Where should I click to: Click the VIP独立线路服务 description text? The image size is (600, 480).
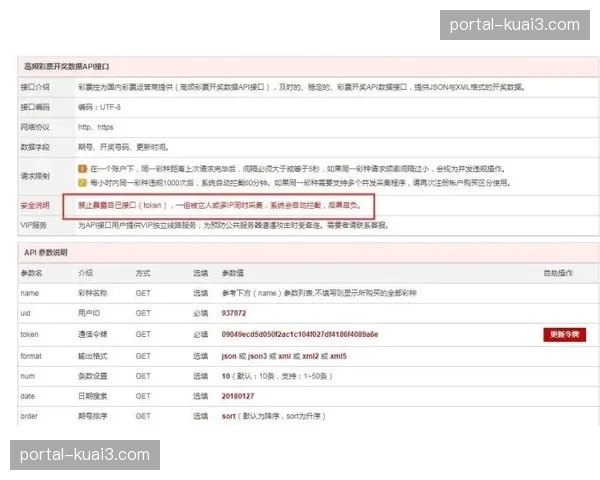click(x=233, y=225)
